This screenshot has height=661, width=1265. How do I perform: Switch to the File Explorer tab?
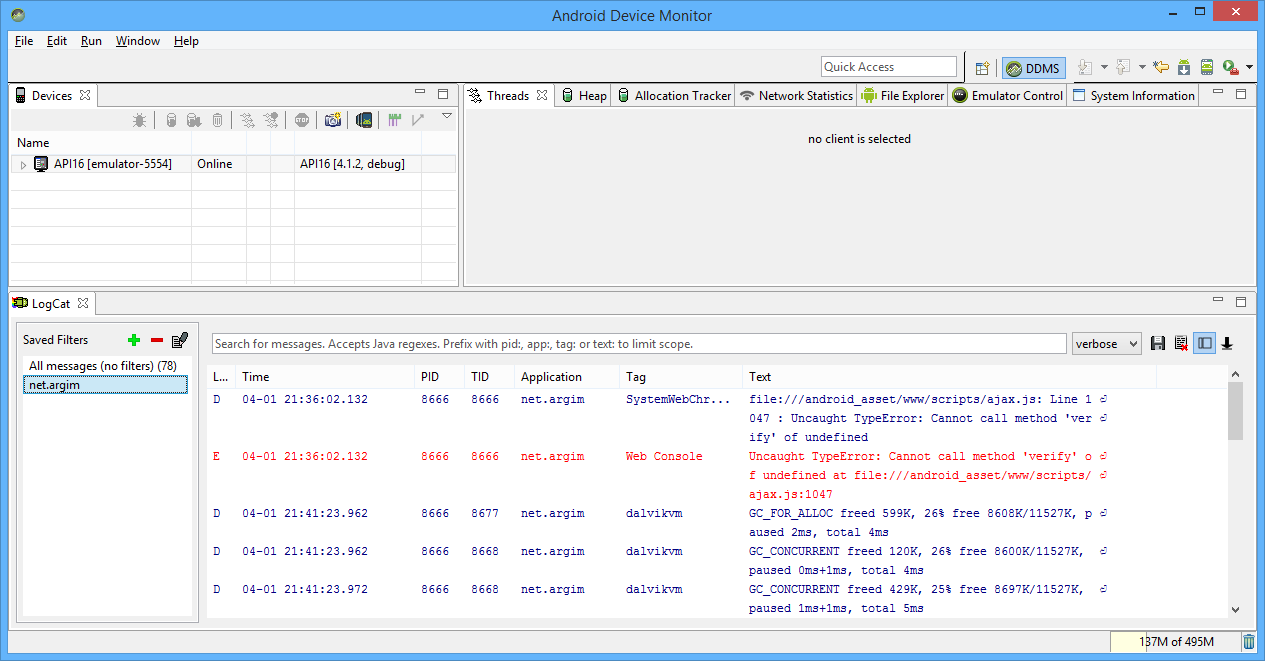(902, 95)
